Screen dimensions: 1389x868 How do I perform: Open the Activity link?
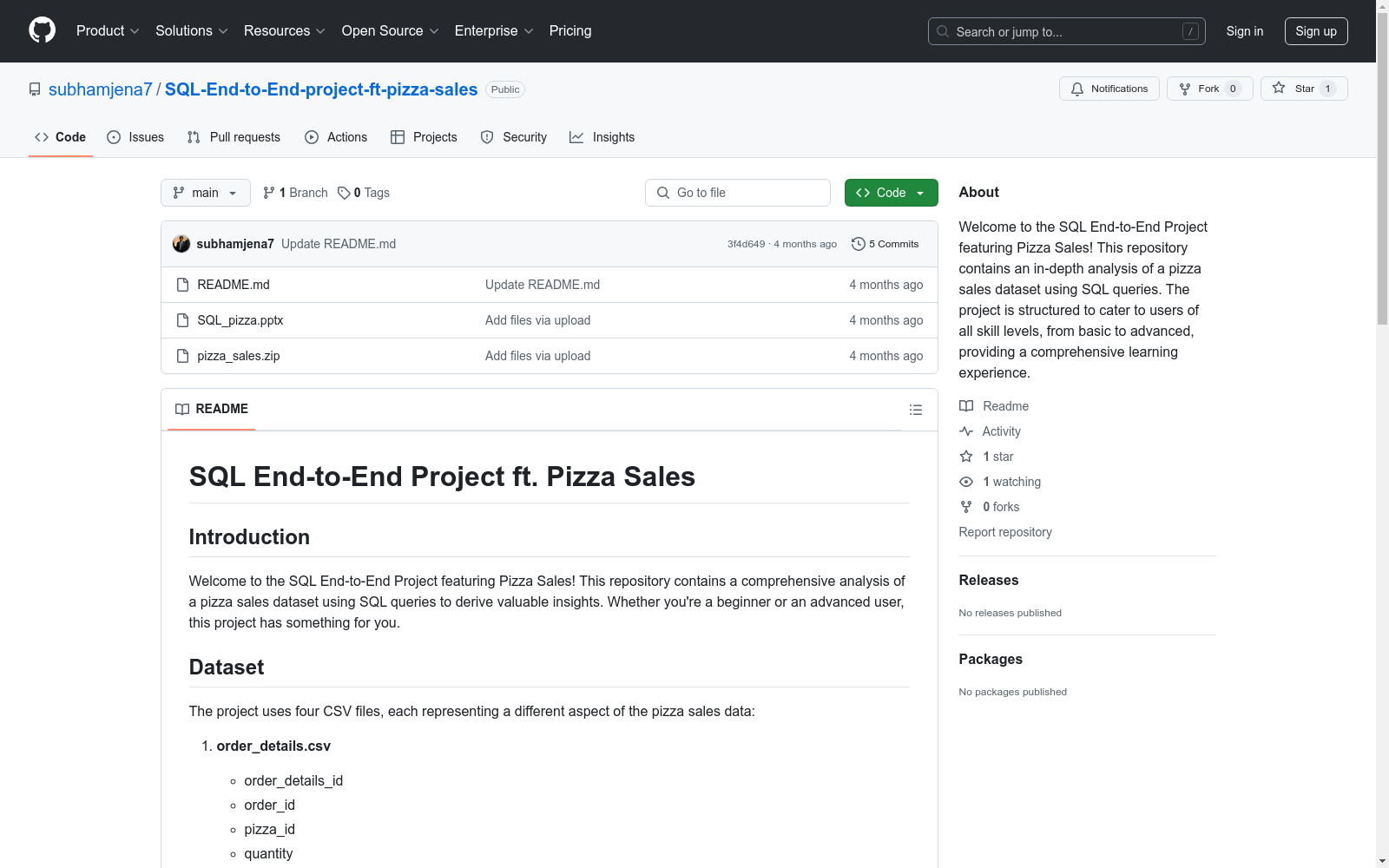(990, 431)
